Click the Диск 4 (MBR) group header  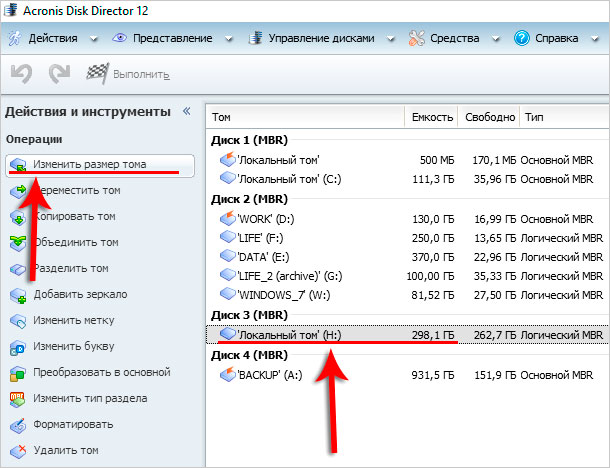[249, 355]
